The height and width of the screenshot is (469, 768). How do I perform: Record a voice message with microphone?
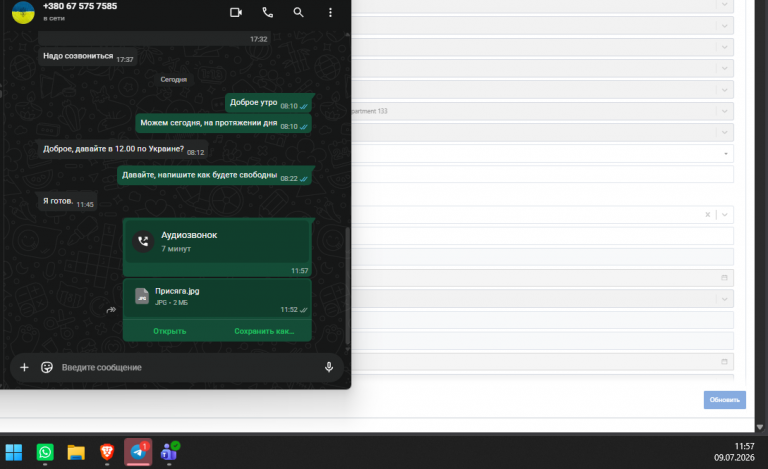329,367
